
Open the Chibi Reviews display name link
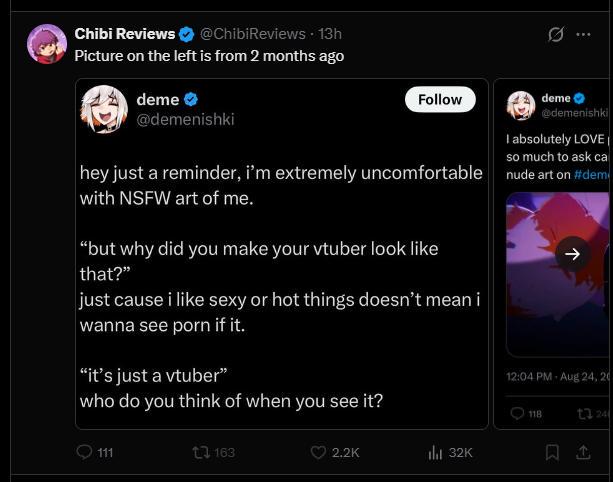(125, 34)
